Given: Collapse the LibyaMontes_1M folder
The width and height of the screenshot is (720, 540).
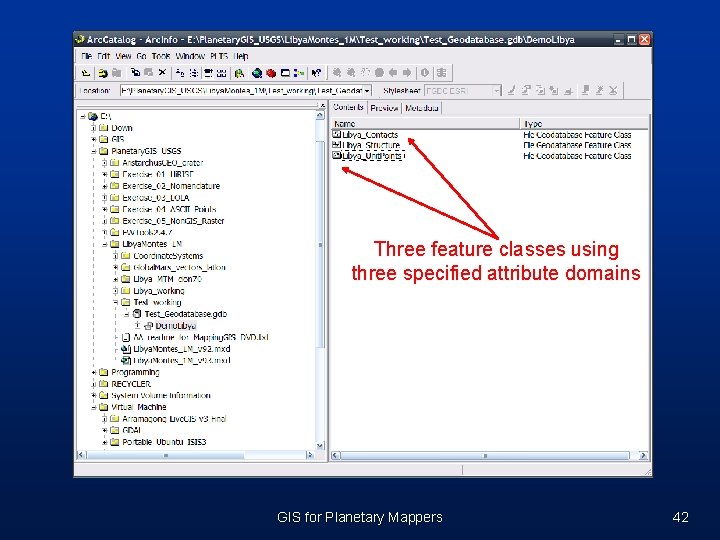Looking at the screenshot, I should coord(105,244).
